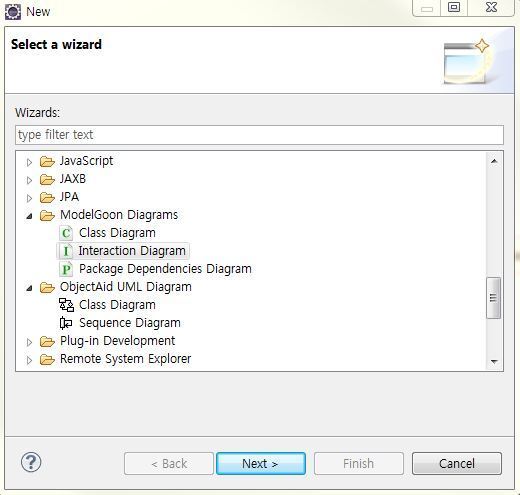
Task: Open help with the question mark icon
Action: [31, 462]
